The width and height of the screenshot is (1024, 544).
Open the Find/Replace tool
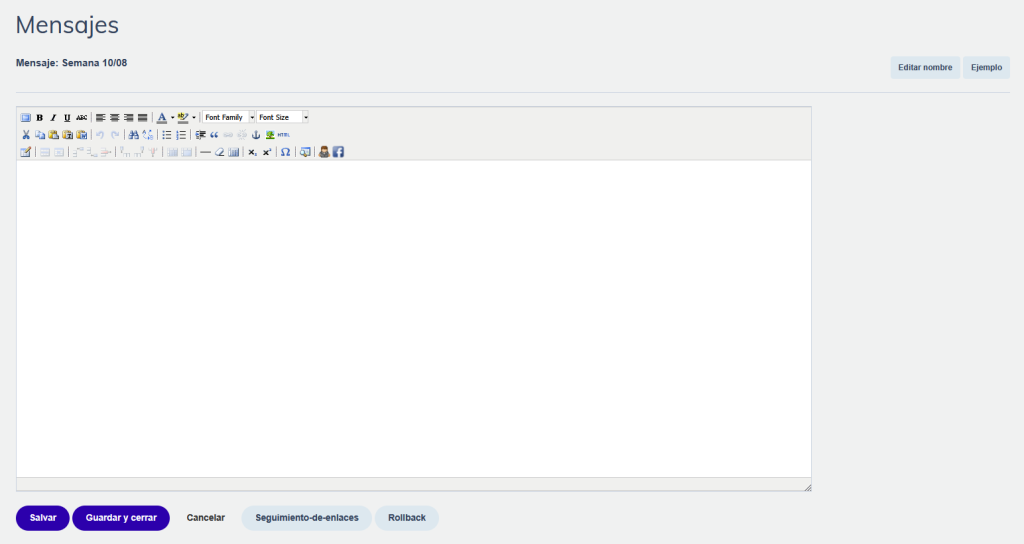148,135
